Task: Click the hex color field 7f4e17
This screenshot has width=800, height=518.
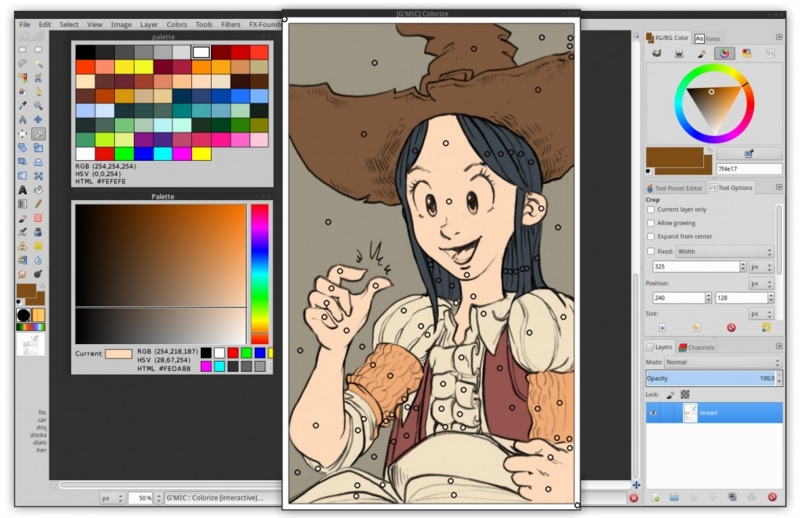Action: click(749, 168)
